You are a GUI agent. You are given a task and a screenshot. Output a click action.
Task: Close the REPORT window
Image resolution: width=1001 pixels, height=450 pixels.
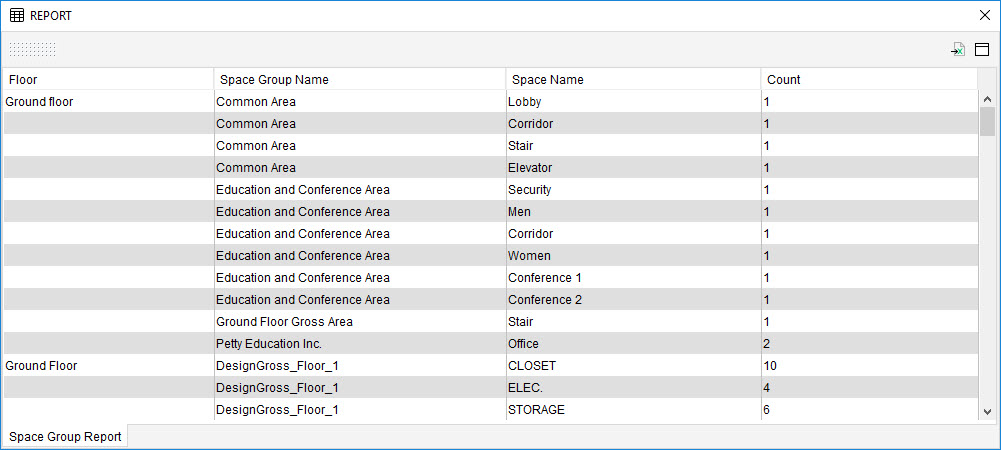coord(983,16)
